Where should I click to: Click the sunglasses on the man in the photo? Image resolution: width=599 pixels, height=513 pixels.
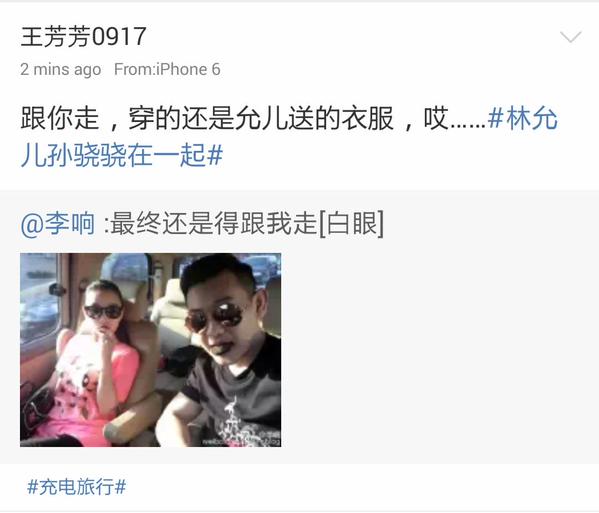coord(215,318)
